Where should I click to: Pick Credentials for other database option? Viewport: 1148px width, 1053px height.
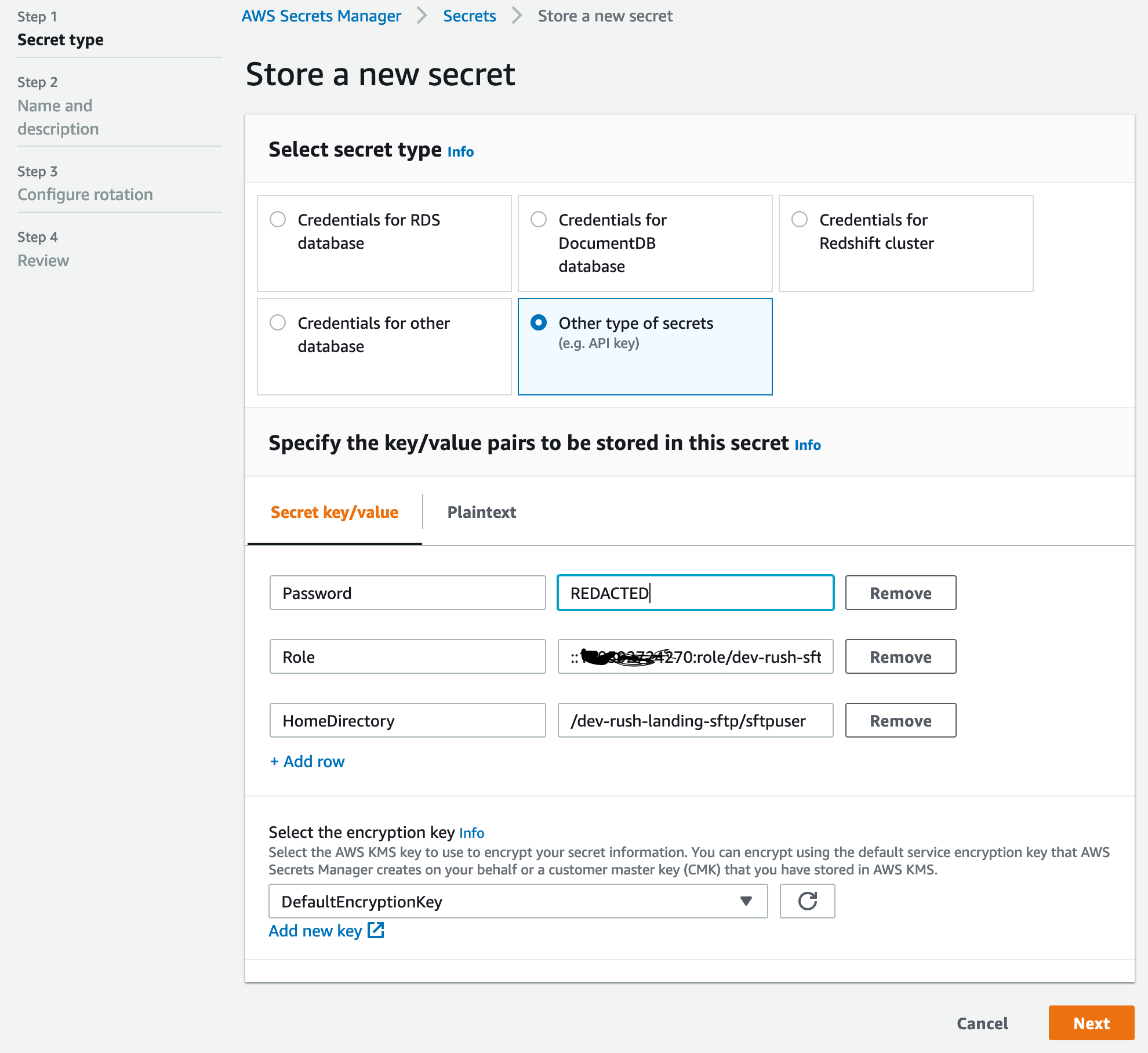278,323
